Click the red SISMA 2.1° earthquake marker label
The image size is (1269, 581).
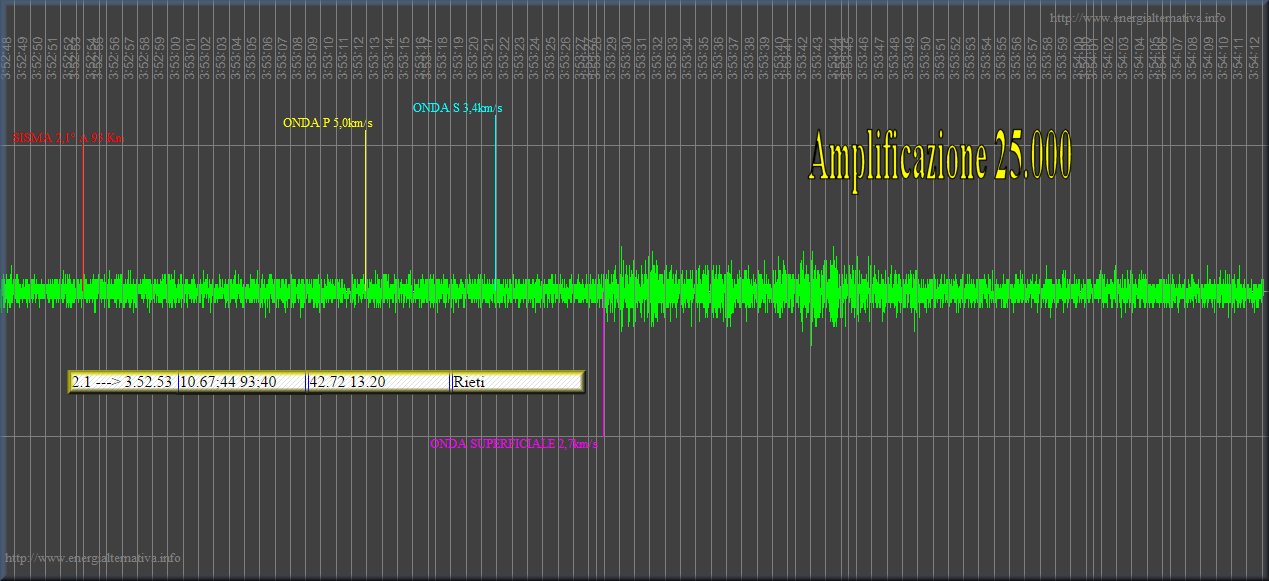point(68,139)
